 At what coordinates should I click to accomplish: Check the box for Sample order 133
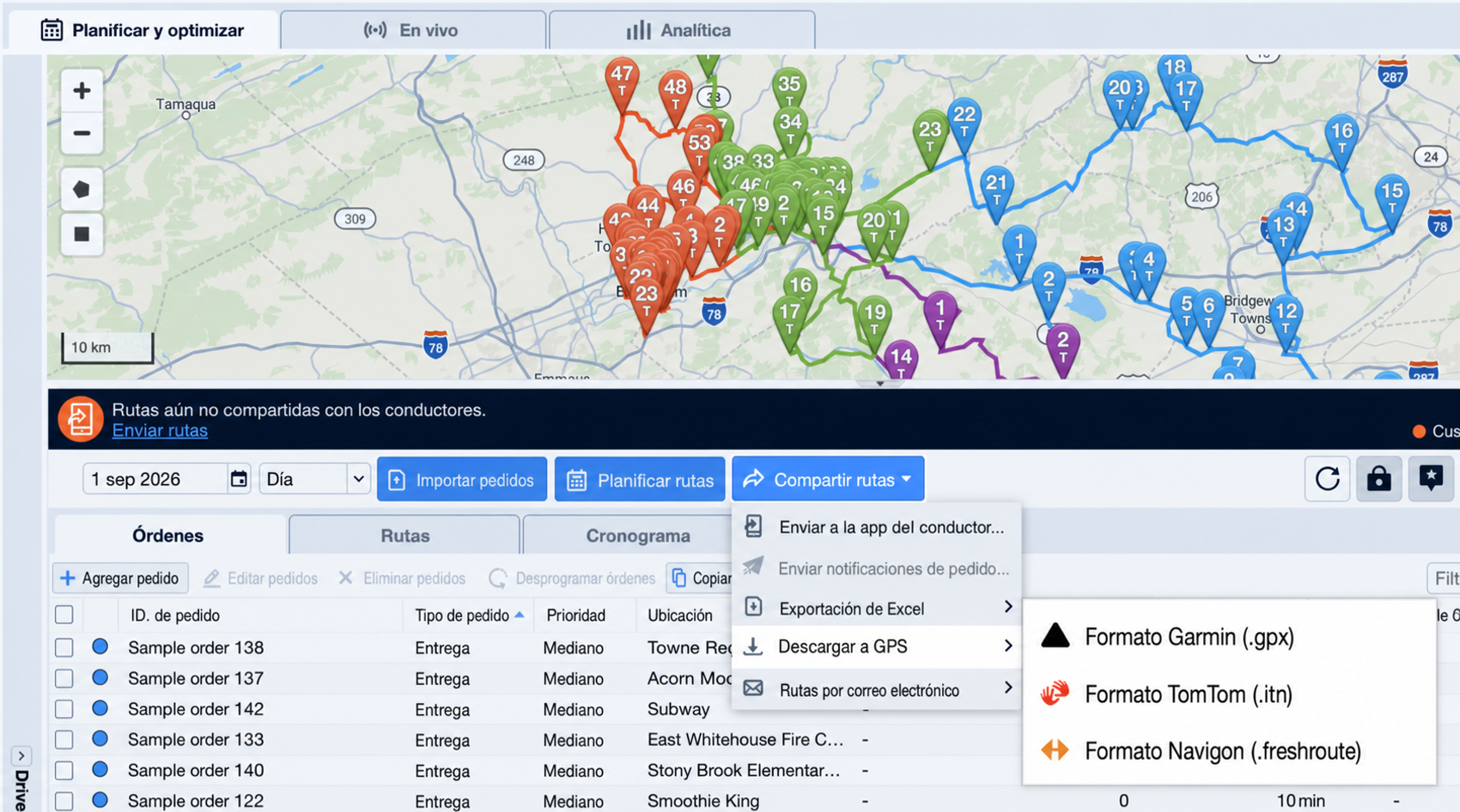pyautogui.click(x=64, y=739)
